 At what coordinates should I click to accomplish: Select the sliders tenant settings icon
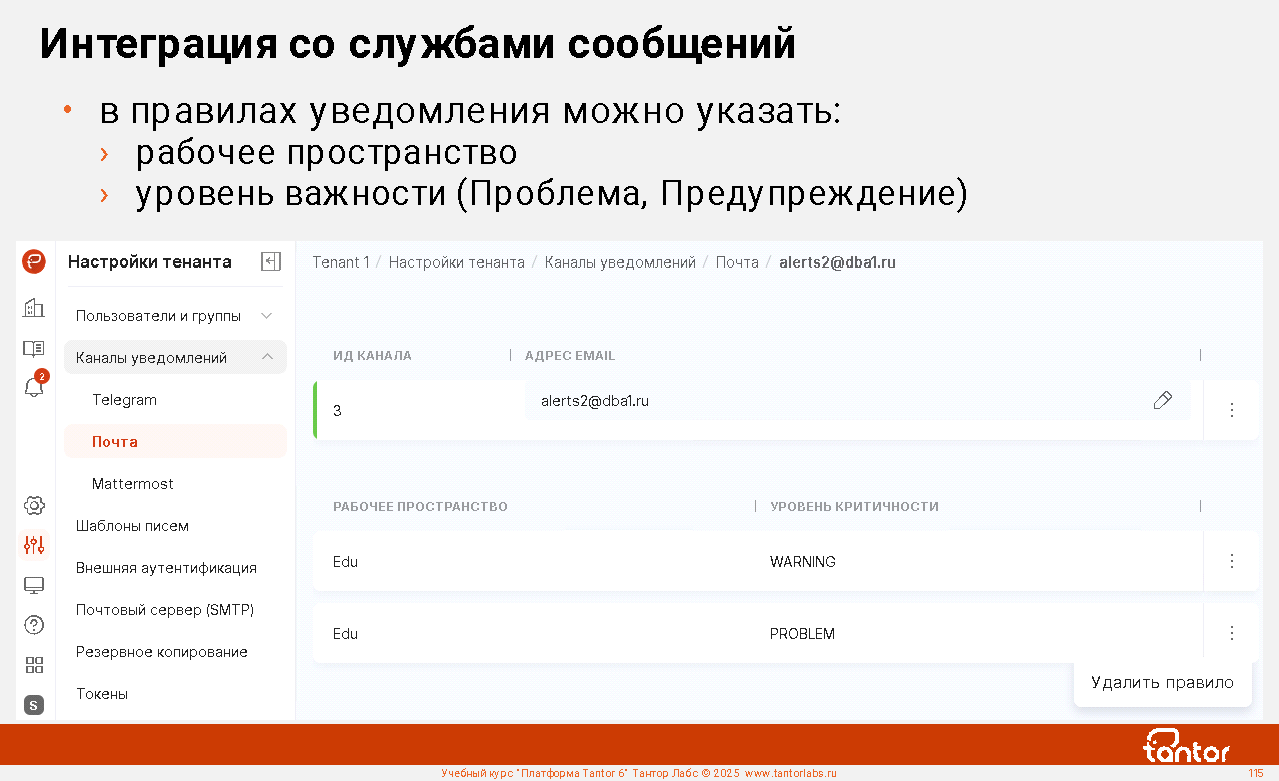tap(34, 545)
